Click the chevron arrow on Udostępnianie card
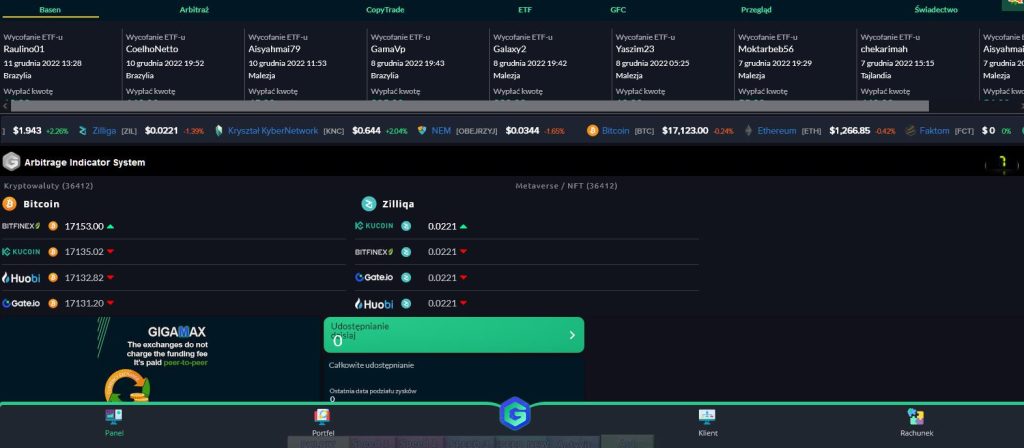 (572, 335)
